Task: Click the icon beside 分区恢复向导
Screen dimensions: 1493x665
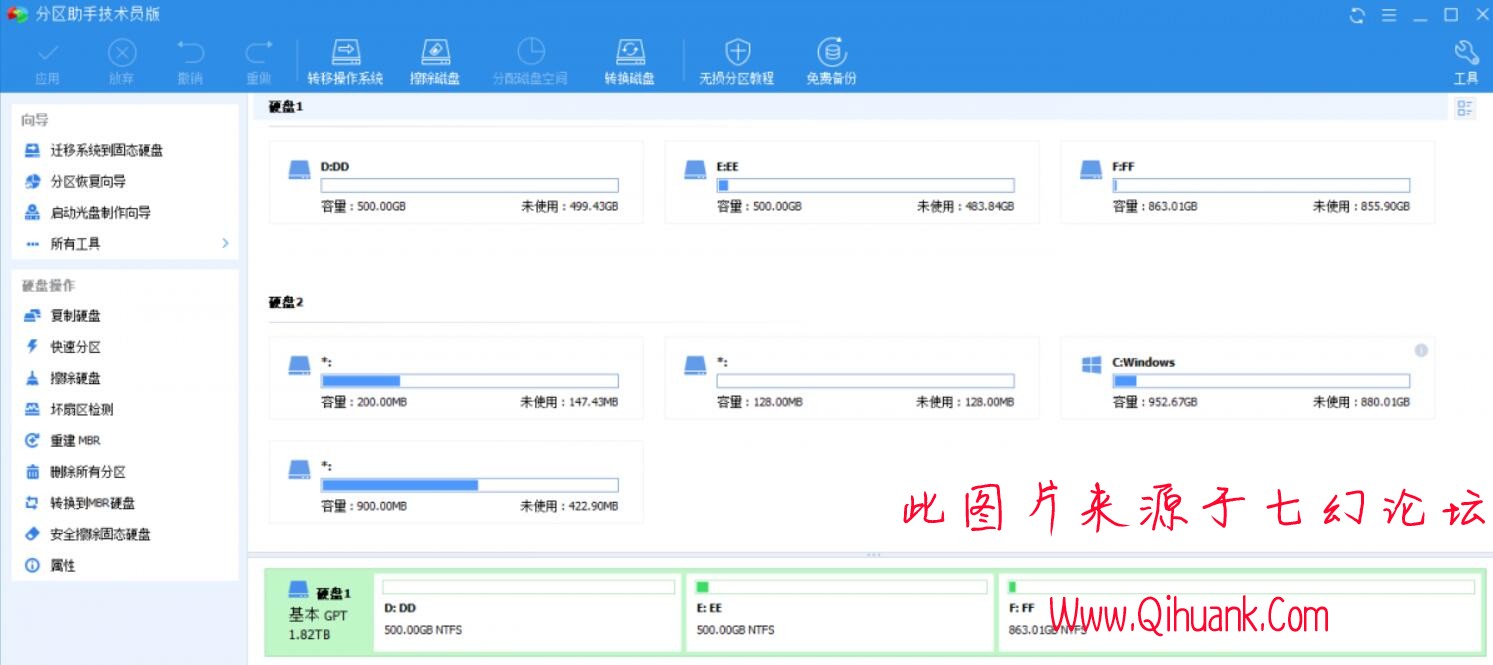Action: [x=32, y=182]
